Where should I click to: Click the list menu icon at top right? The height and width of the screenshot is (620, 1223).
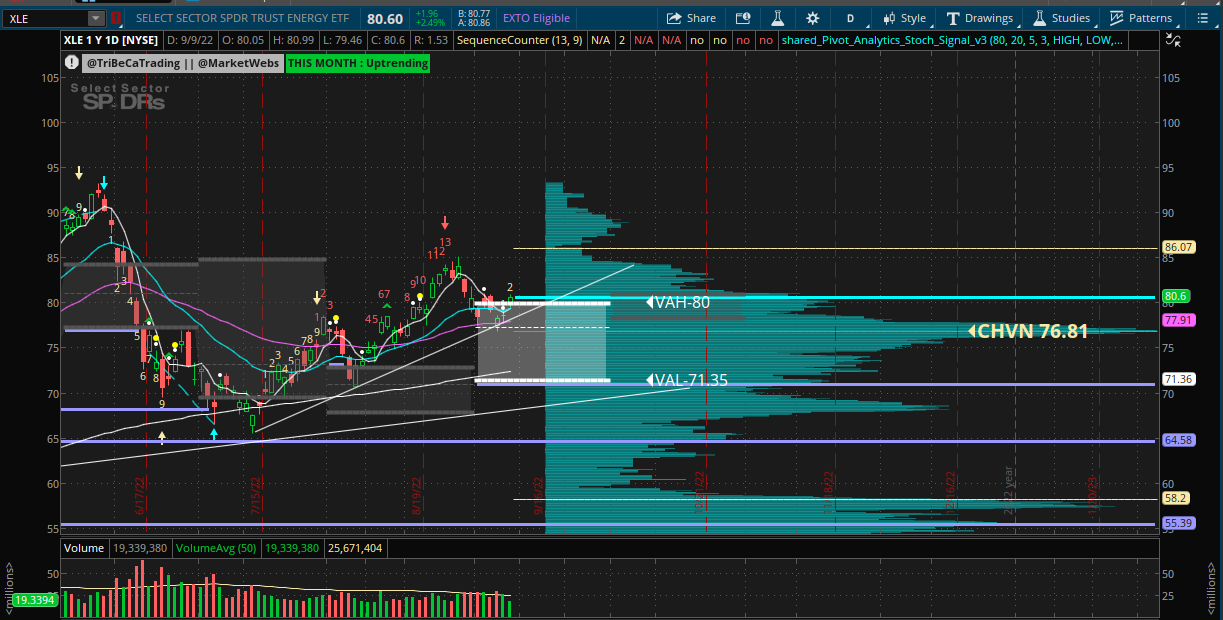pyautogui.click(x=1202, y=18)
